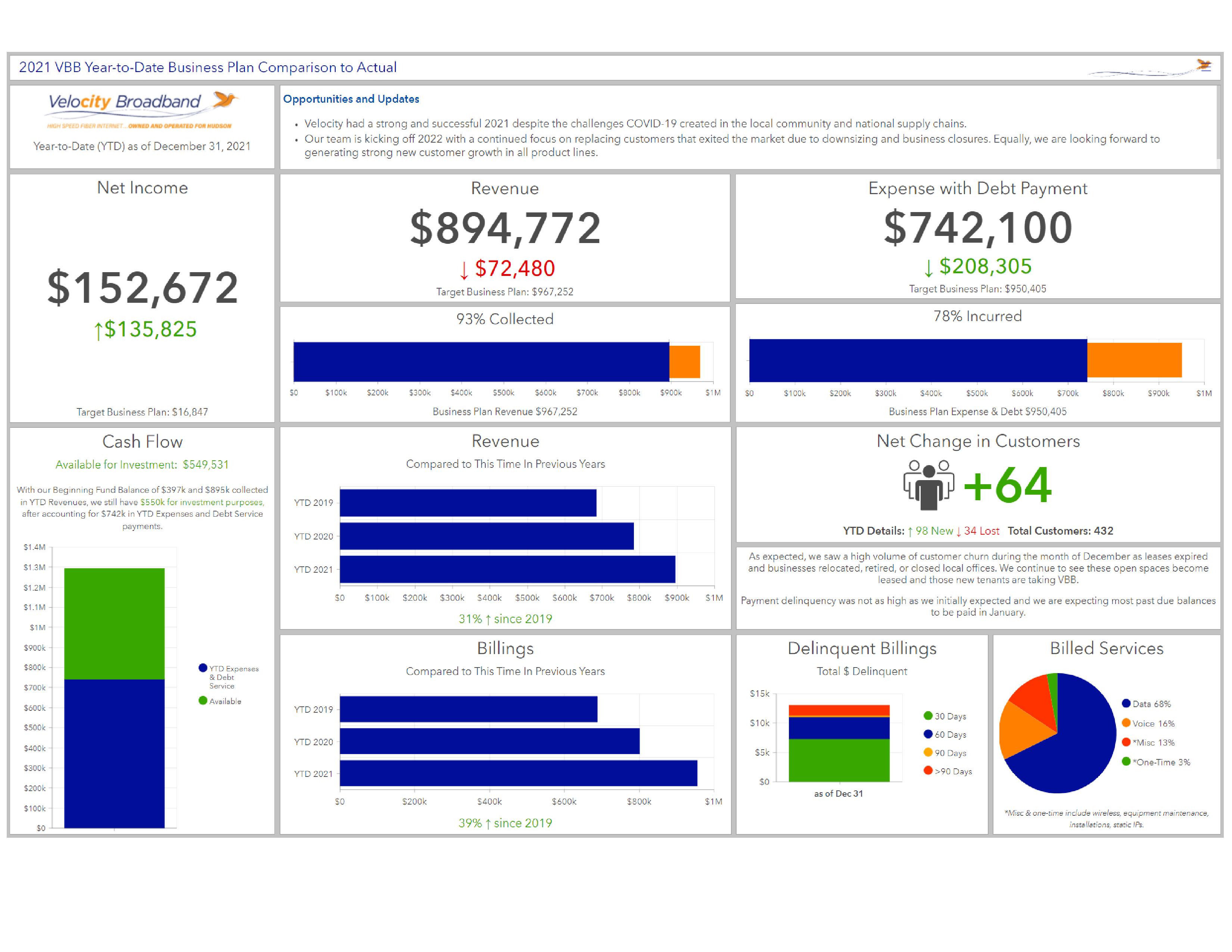
Task: Click '39% ↑ since 2019' under Billings chart
Action: click(505, 823)
